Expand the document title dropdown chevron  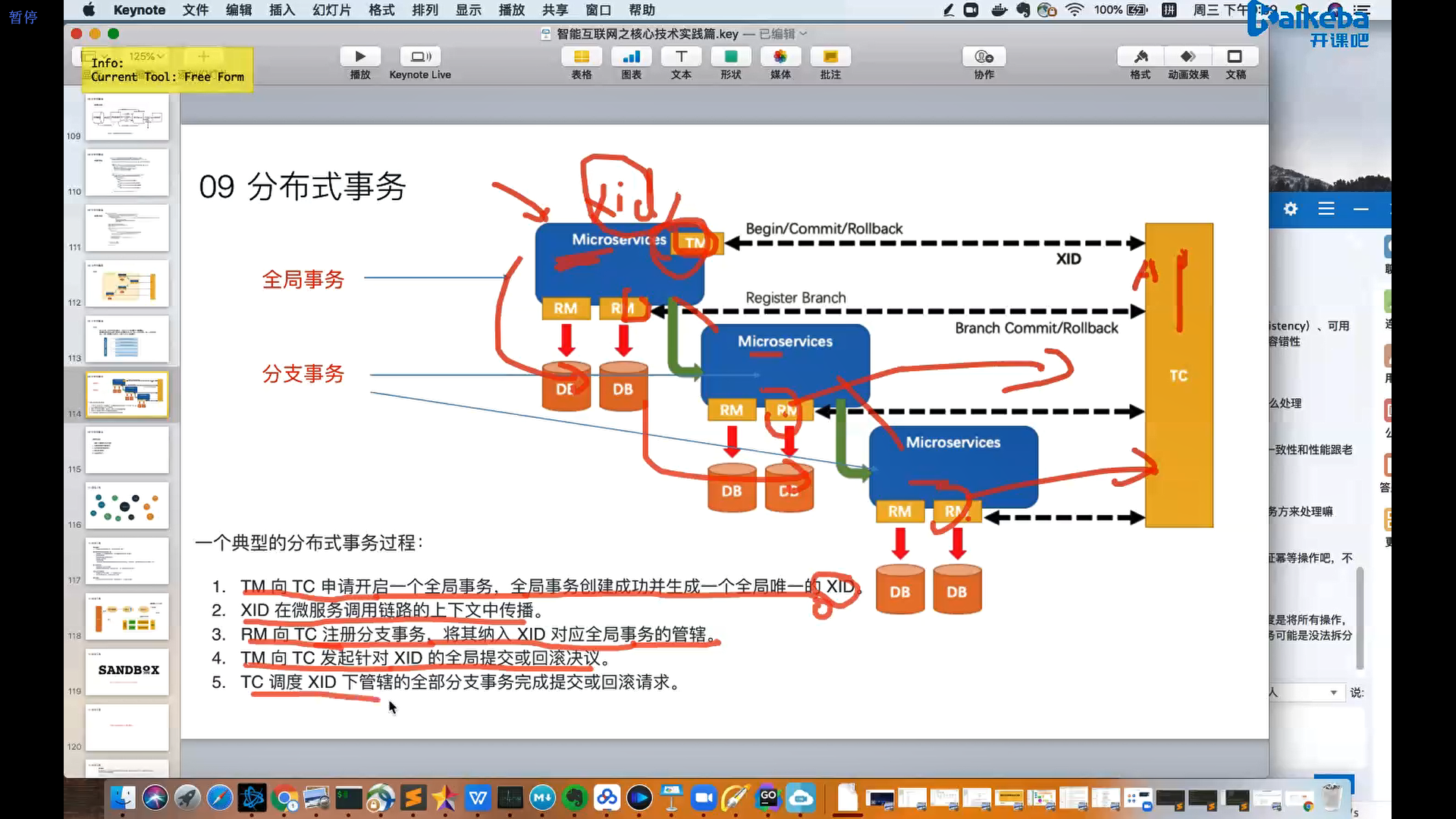(x=804, y=34)
